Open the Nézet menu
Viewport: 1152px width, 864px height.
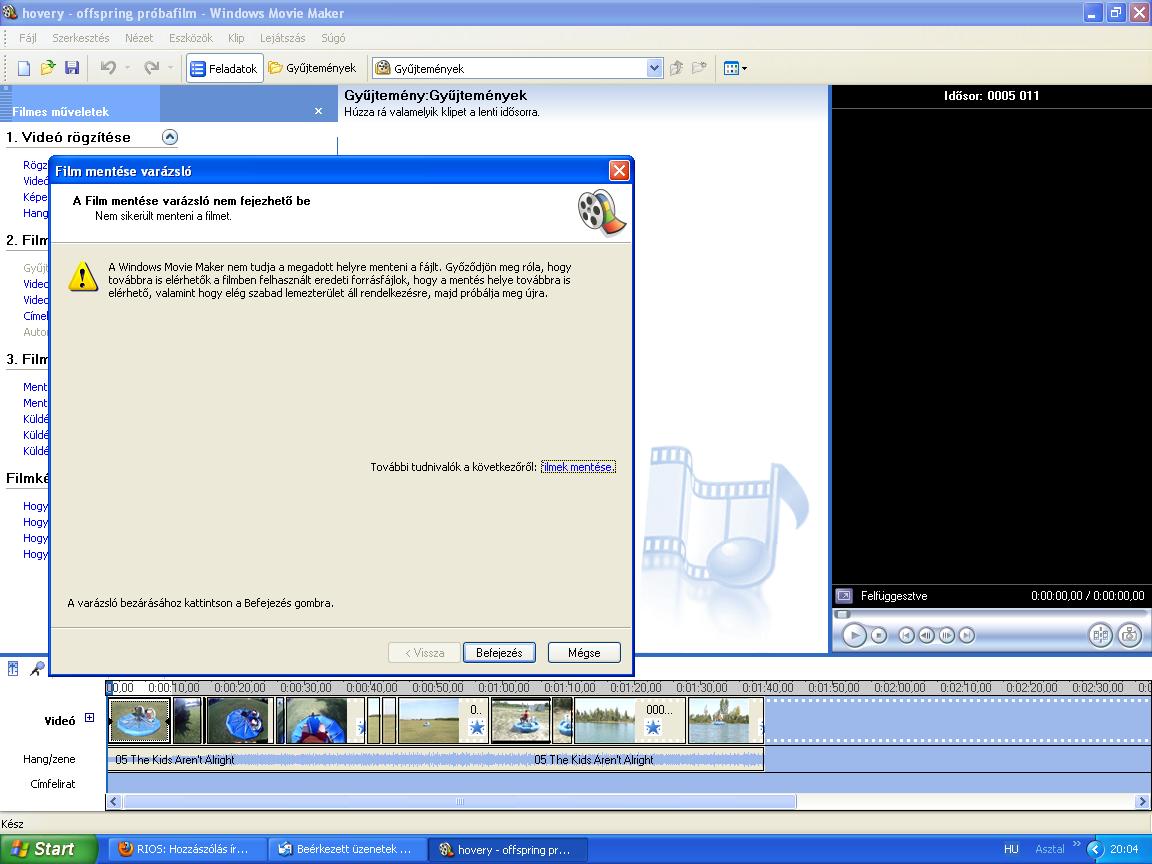click(139, 38)
